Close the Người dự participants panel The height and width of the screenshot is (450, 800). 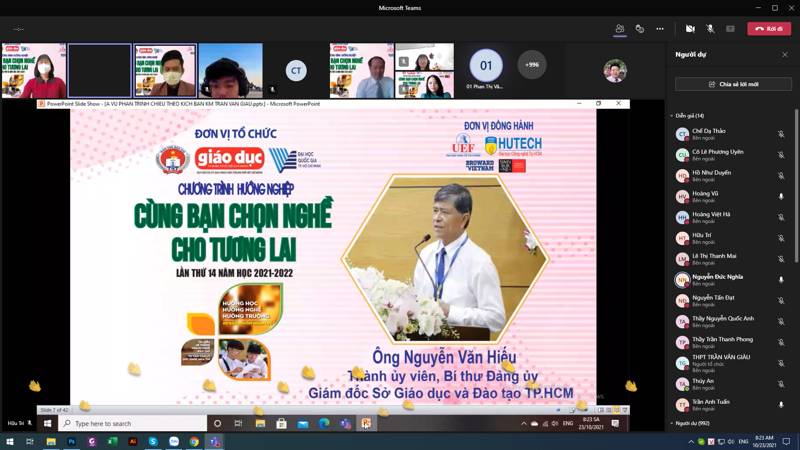pos(785,55)
